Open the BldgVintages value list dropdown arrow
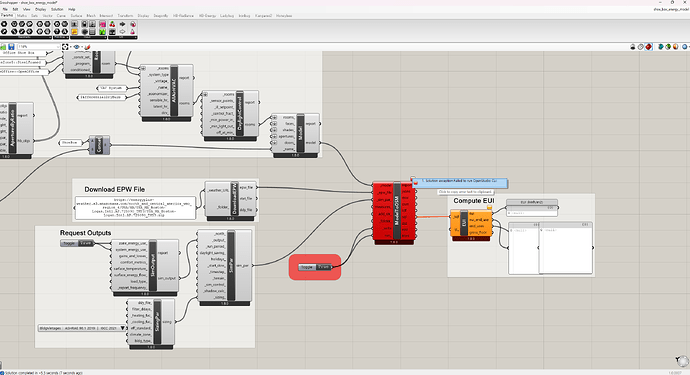Viewport: 690px width, 375px height. point(123,328)
